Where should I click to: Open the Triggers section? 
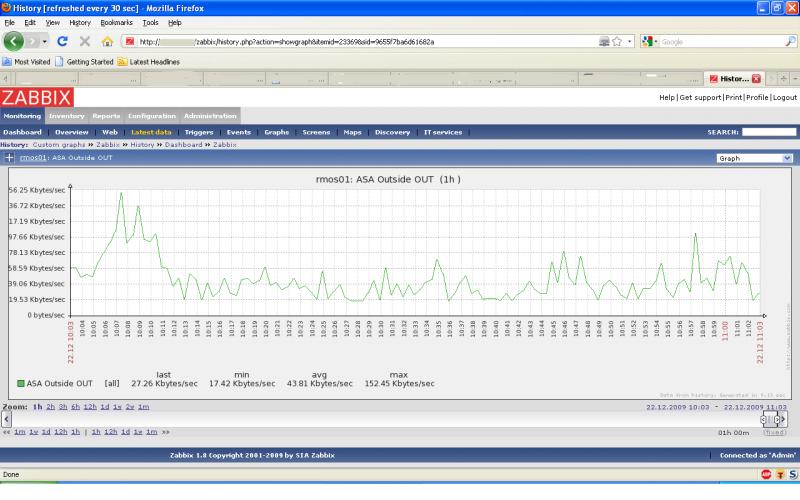coord(199,132)
